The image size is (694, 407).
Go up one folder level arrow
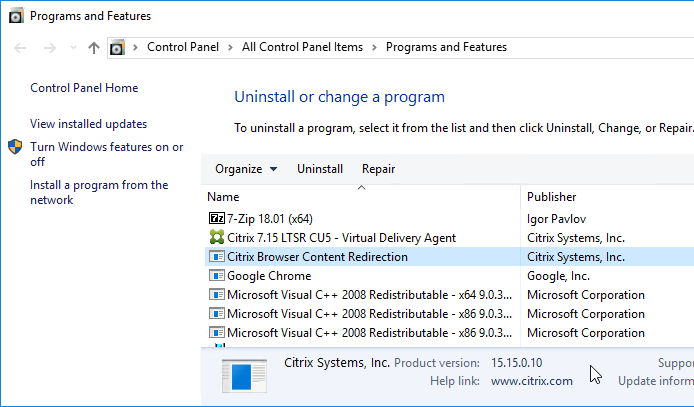pyautogui.click(x=93, y=47)
